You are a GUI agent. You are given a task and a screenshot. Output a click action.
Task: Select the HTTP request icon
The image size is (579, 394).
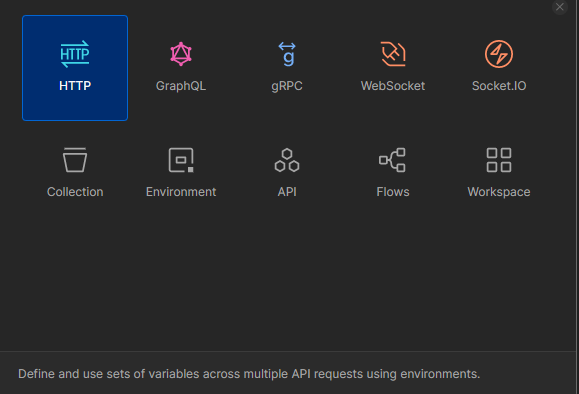[75, 54]
